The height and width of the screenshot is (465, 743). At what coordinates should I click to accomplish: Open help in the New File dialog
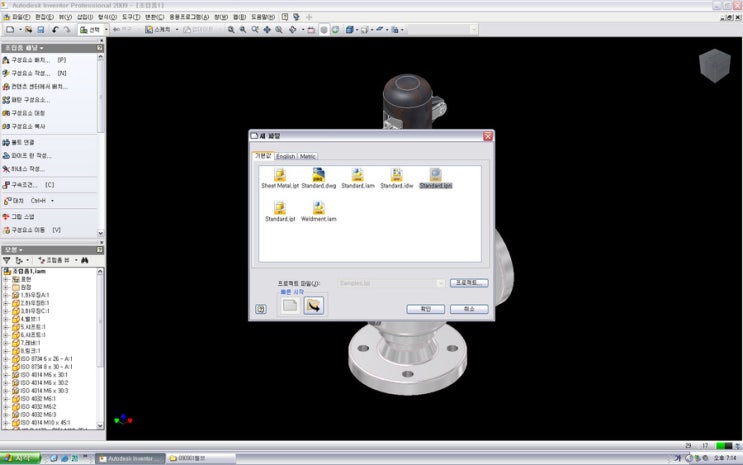[x=261, y=309]
